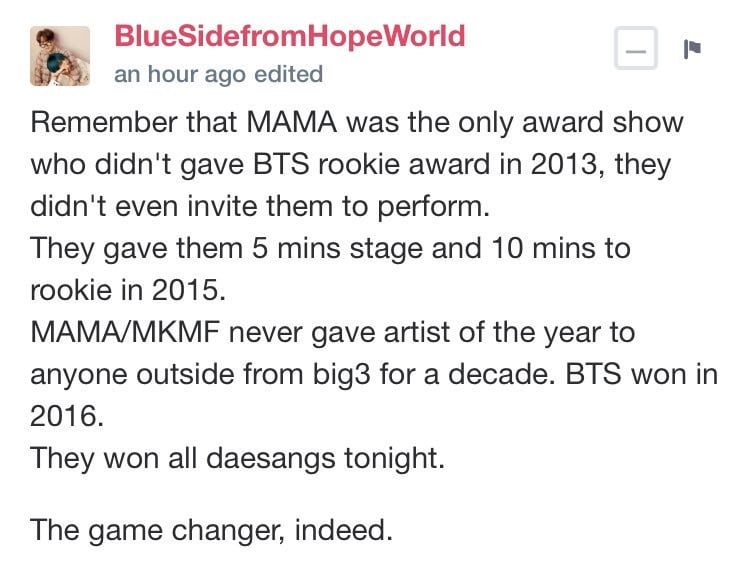Click the text 'rookie in 2015.'
The width and height of the screenshot is (750, 561).
[x=128, y=290]
